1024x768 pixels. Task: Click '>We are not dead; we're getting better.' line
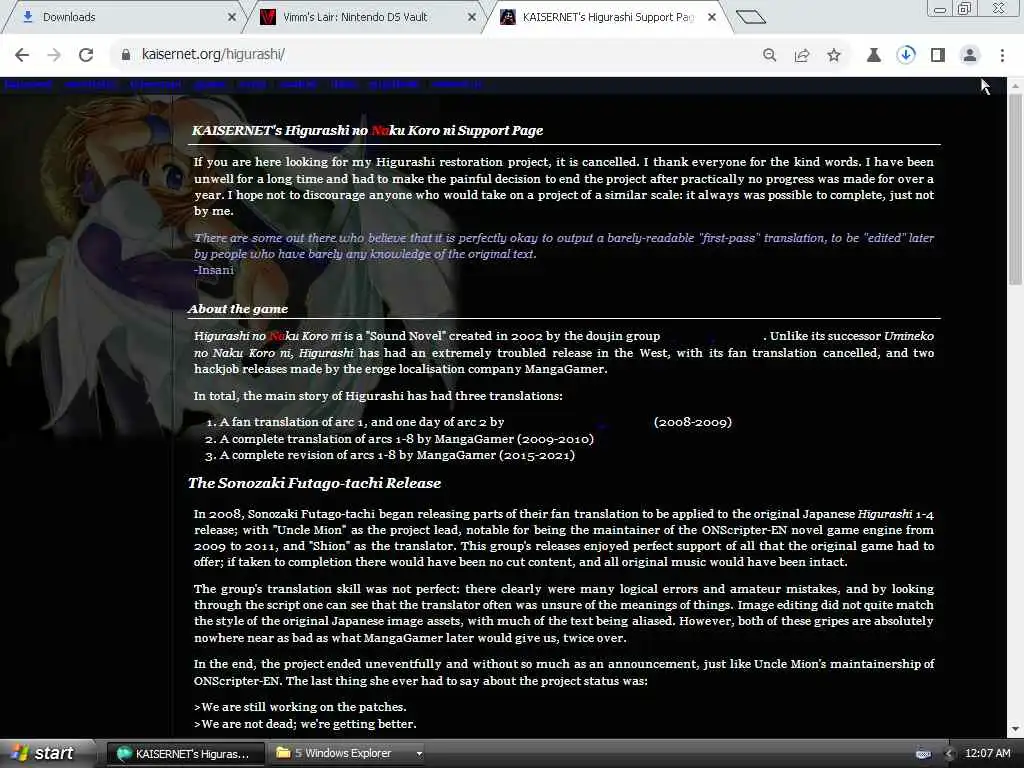coord(305,724)
